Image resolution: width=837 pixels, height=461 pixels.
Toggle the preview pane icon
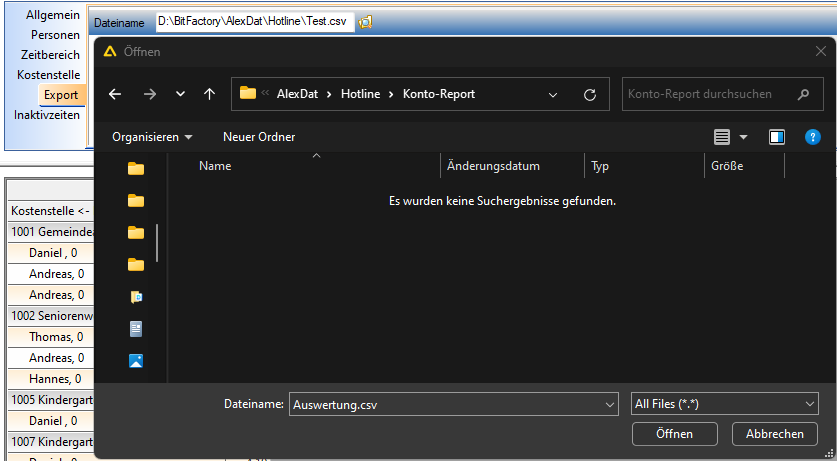click(777, 137)
